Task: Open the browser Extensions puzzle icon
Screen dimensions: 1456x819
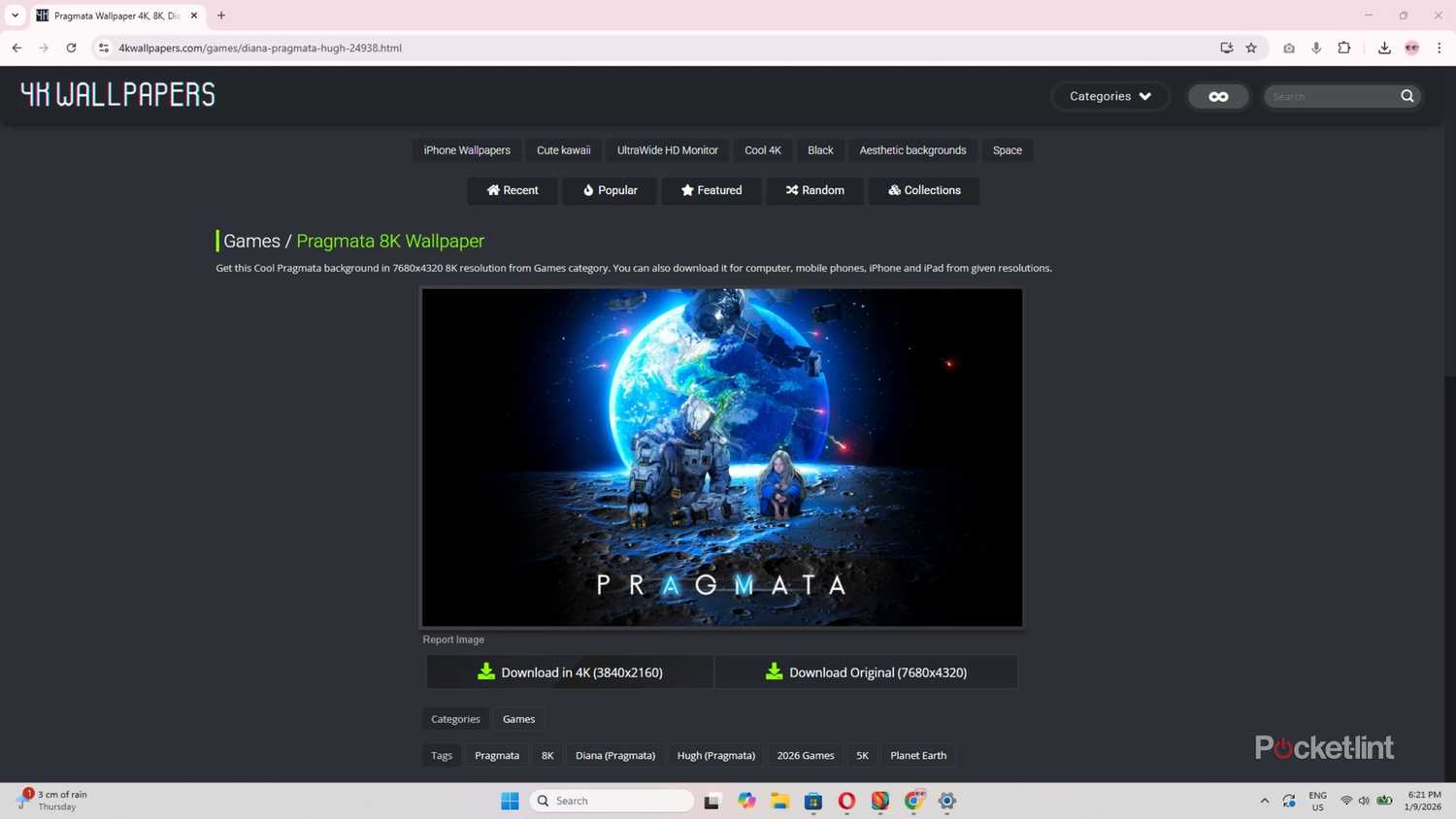Action: 1344,48
